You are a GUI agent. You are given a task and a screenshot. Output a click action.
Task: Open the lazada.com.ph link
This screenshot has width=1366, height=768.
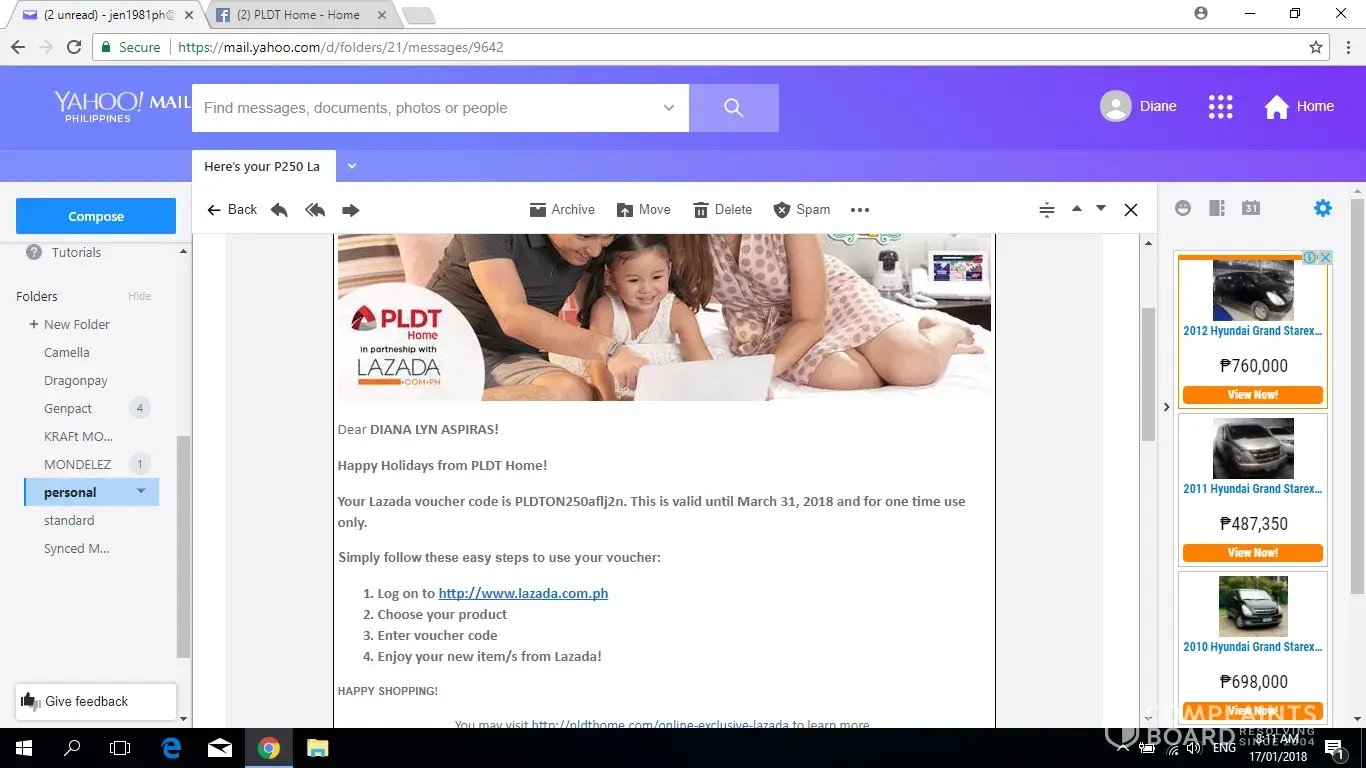tap(523, 593)
